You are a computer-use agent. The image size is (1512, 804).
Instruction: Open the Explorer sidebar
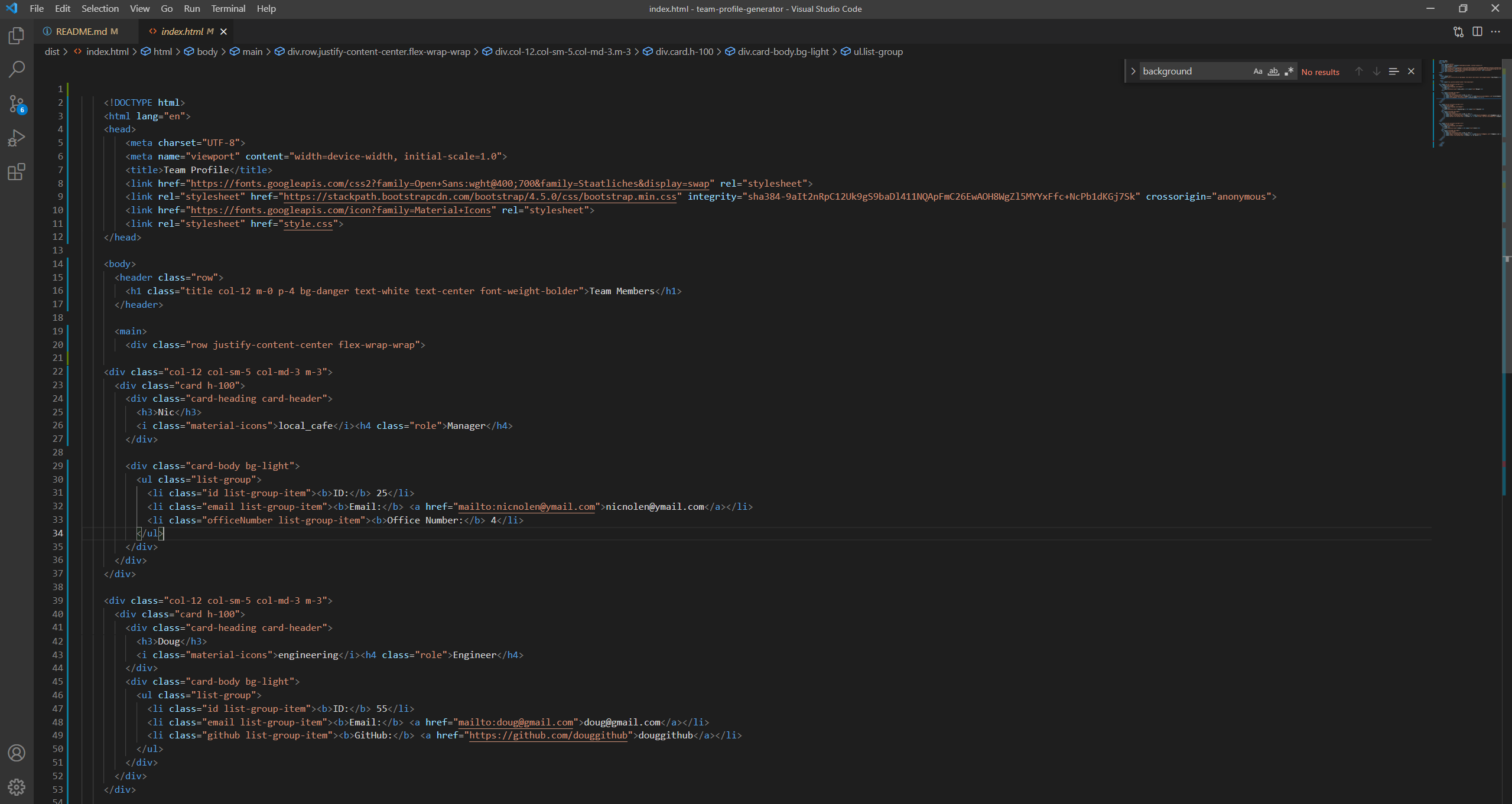(x=16, y=35)
